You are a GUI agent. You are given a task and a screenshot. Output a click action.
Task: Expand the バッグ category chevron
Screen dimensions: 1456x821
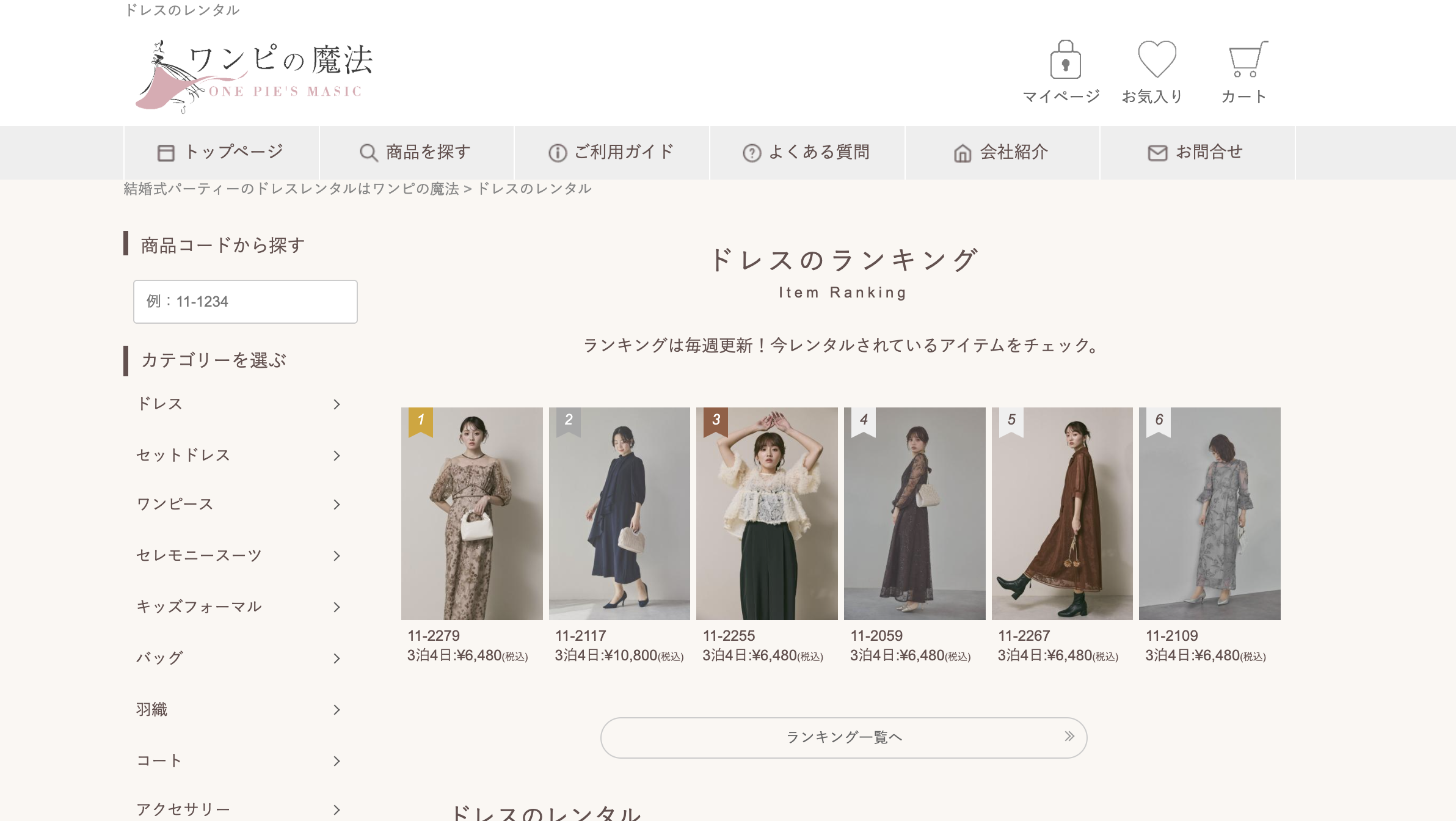click(x=337, y=659)
